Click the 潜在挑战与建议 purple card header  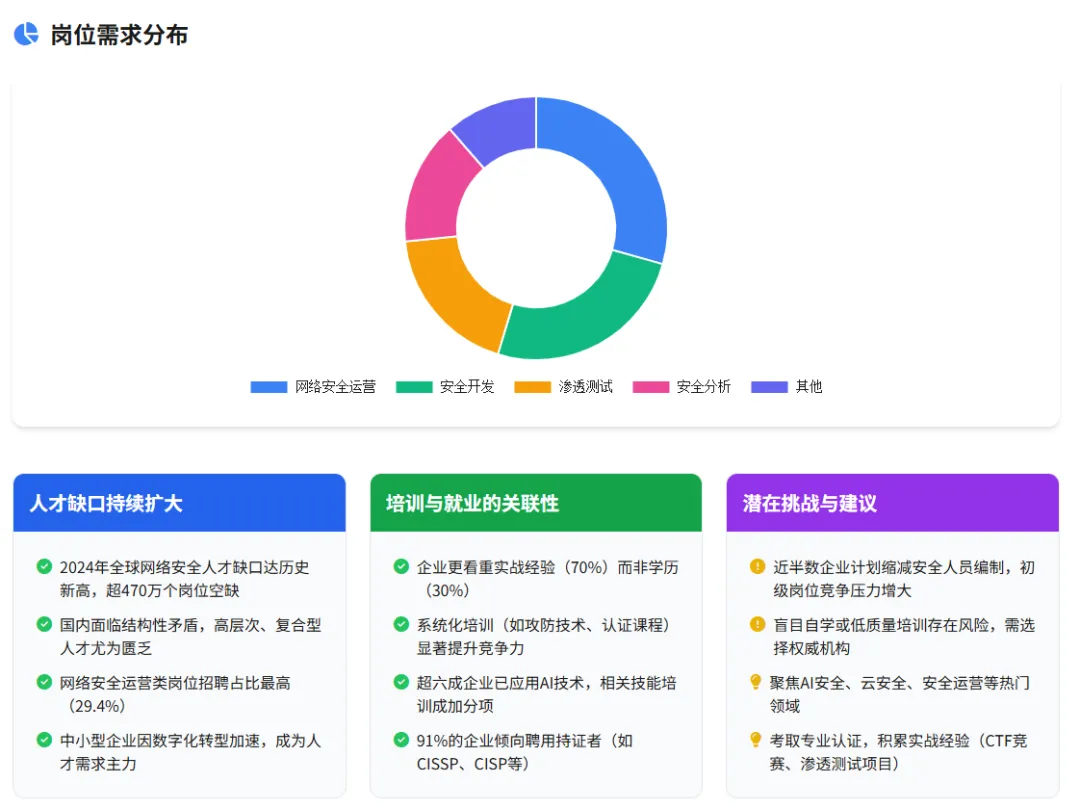tap(893, 503)
